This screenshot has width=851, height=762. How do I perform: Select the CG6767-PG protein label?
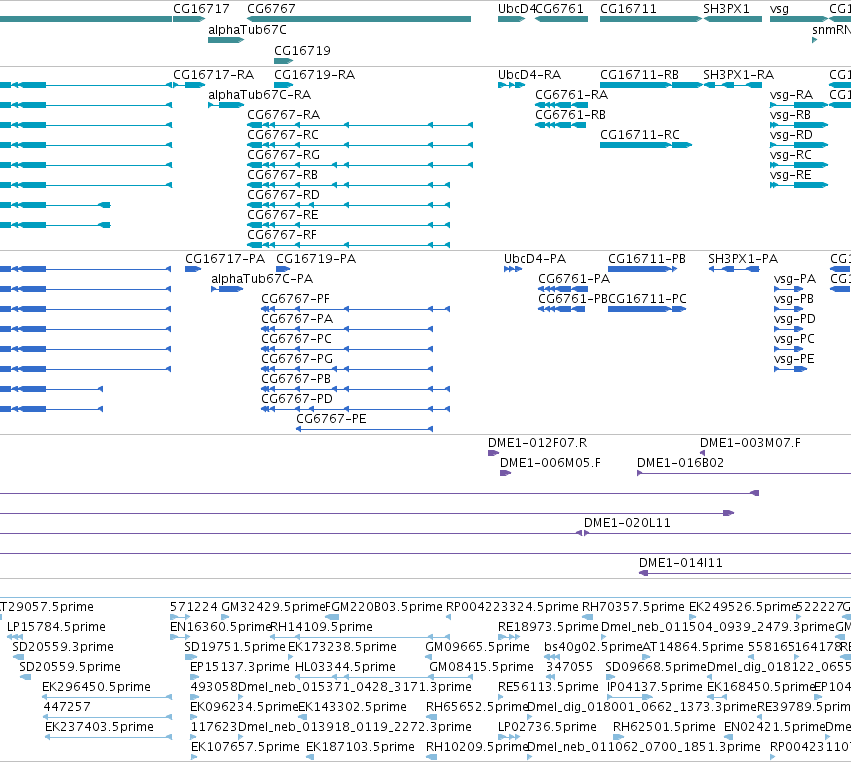point(297,359)
